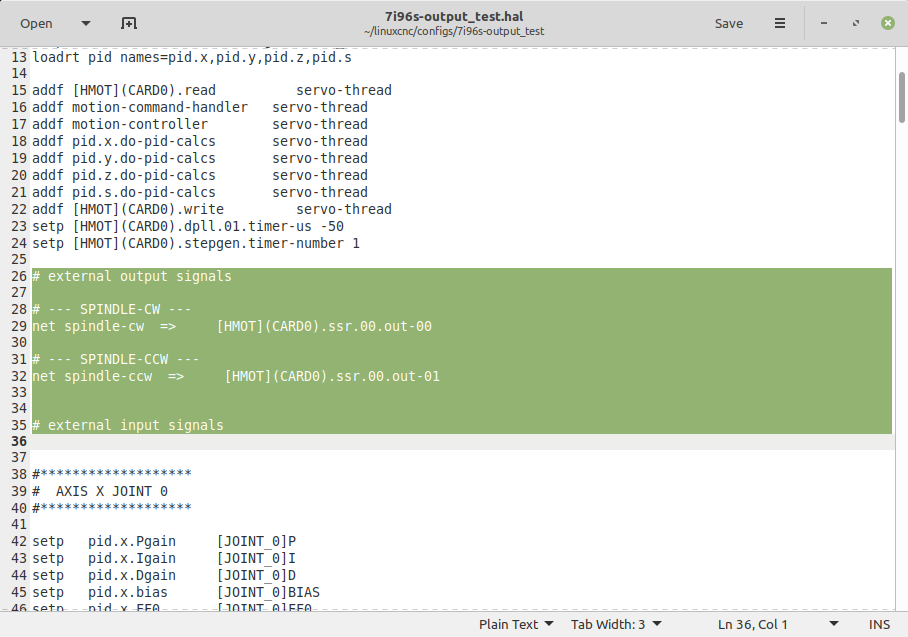Expand the recent files arrow beside Open
The width and height of the screenshot is (908, 637).
pyautogui.click(x=85, y=23)
